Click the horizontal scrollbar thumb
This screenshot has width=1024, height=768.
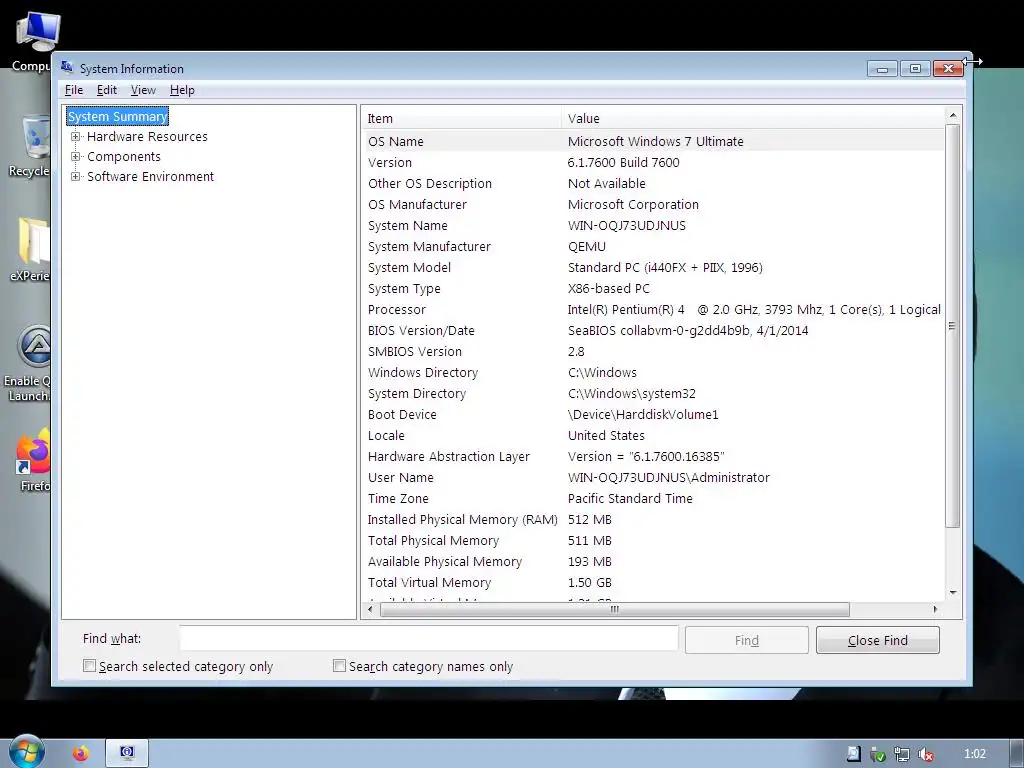pyautogui.click(x=615, y=609)
